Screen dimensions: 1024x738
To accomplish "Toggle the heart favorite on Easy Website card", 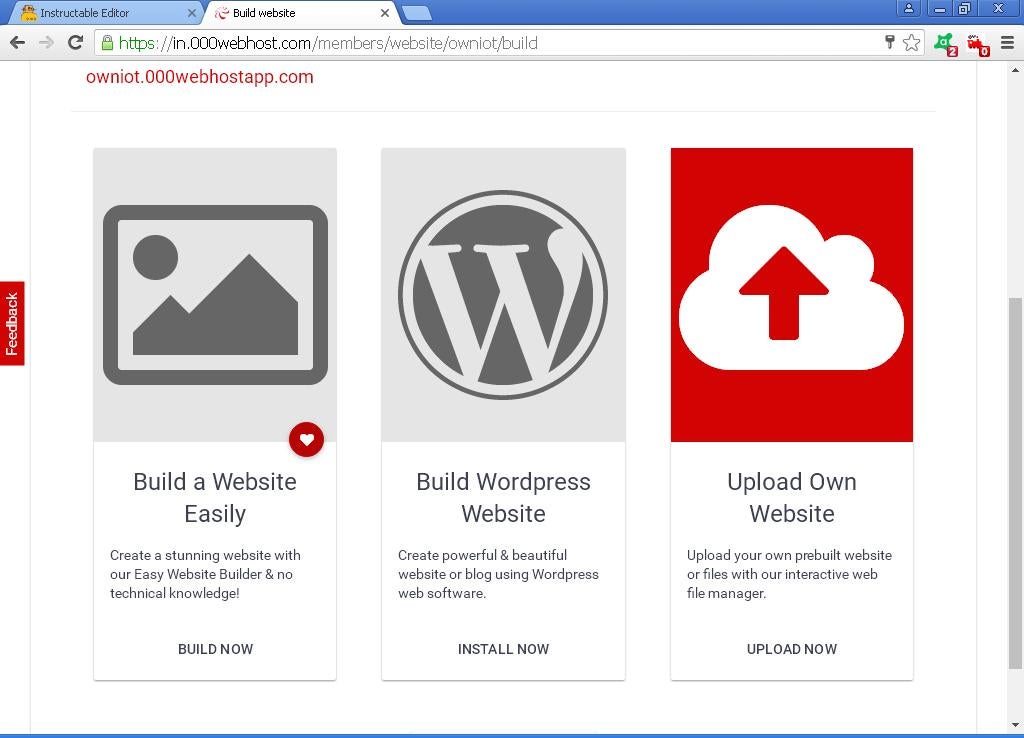I will 307,439.
